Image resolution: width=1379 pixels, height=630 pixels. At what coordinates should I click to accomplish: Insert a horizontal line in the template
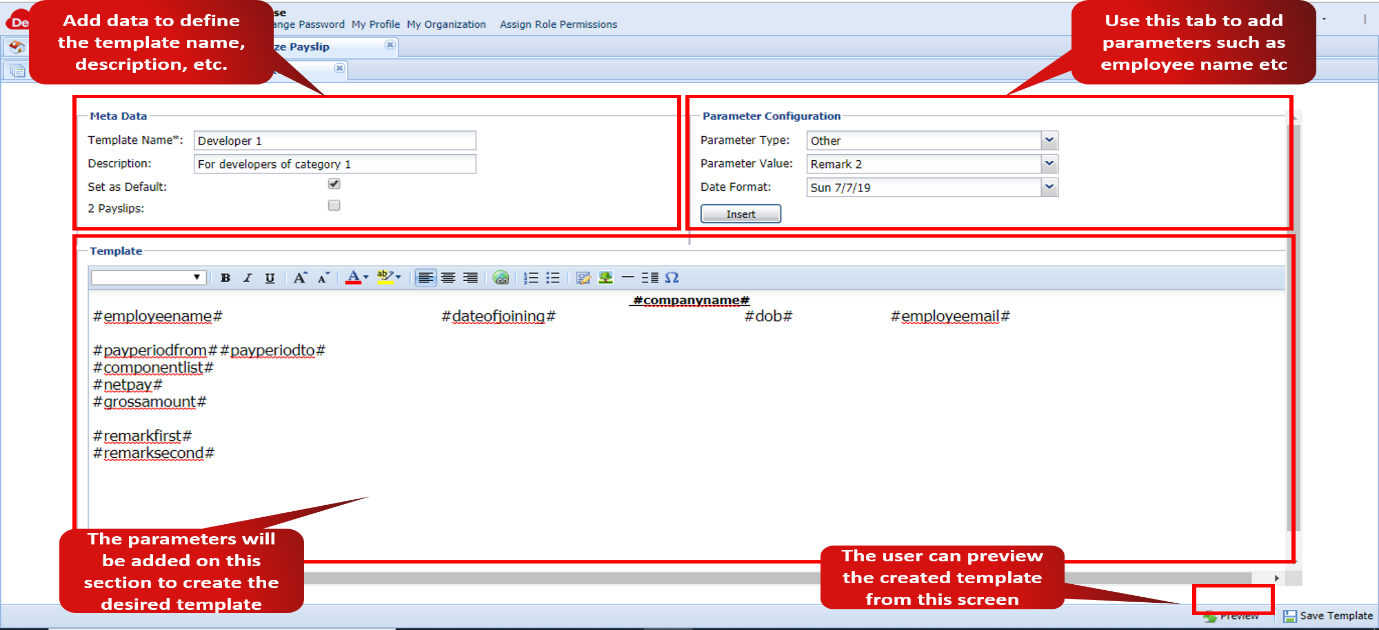pyautogui.click(x=626, y=277)
